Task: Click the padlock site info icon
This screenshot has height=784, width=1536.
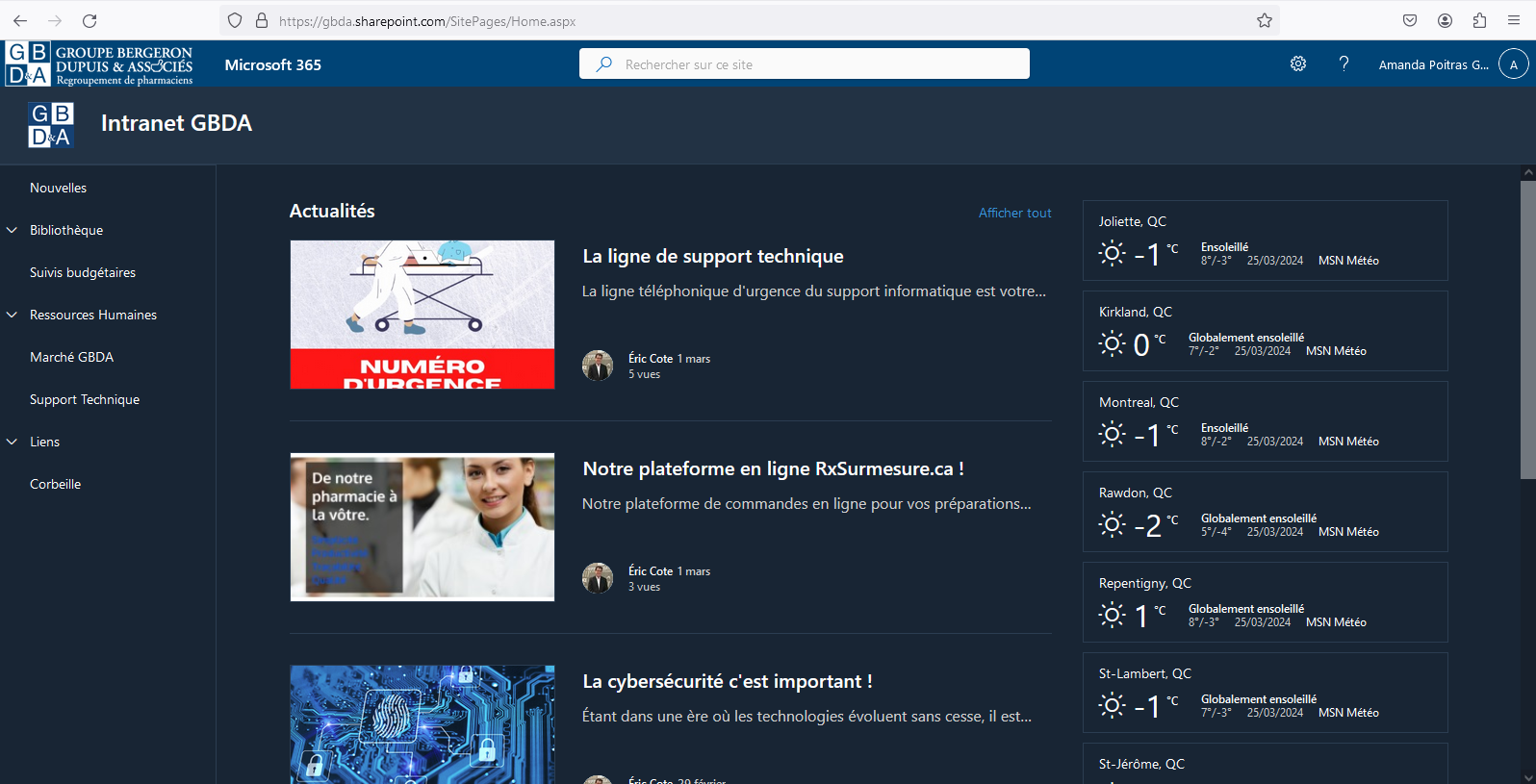Action: pyautogui.click(x=261, y=20)
